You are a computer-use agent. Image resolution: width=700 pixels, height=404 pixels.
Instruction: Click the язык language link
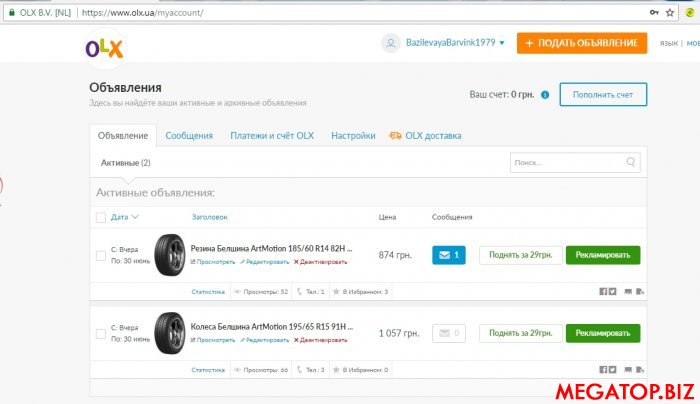click(x=669, y=43)
